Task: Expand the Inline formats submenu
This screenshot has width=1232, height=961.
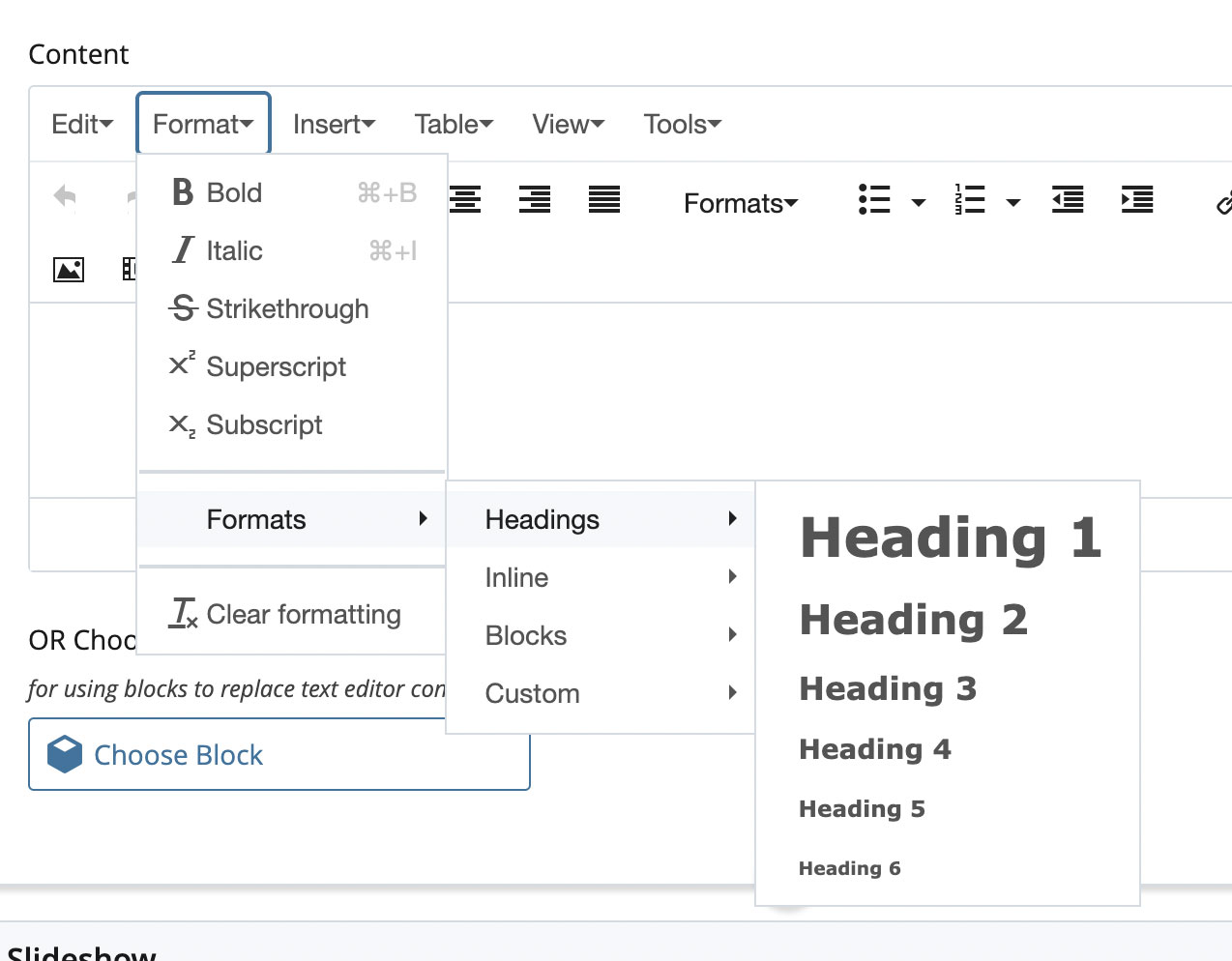Action: coord(600,577)
